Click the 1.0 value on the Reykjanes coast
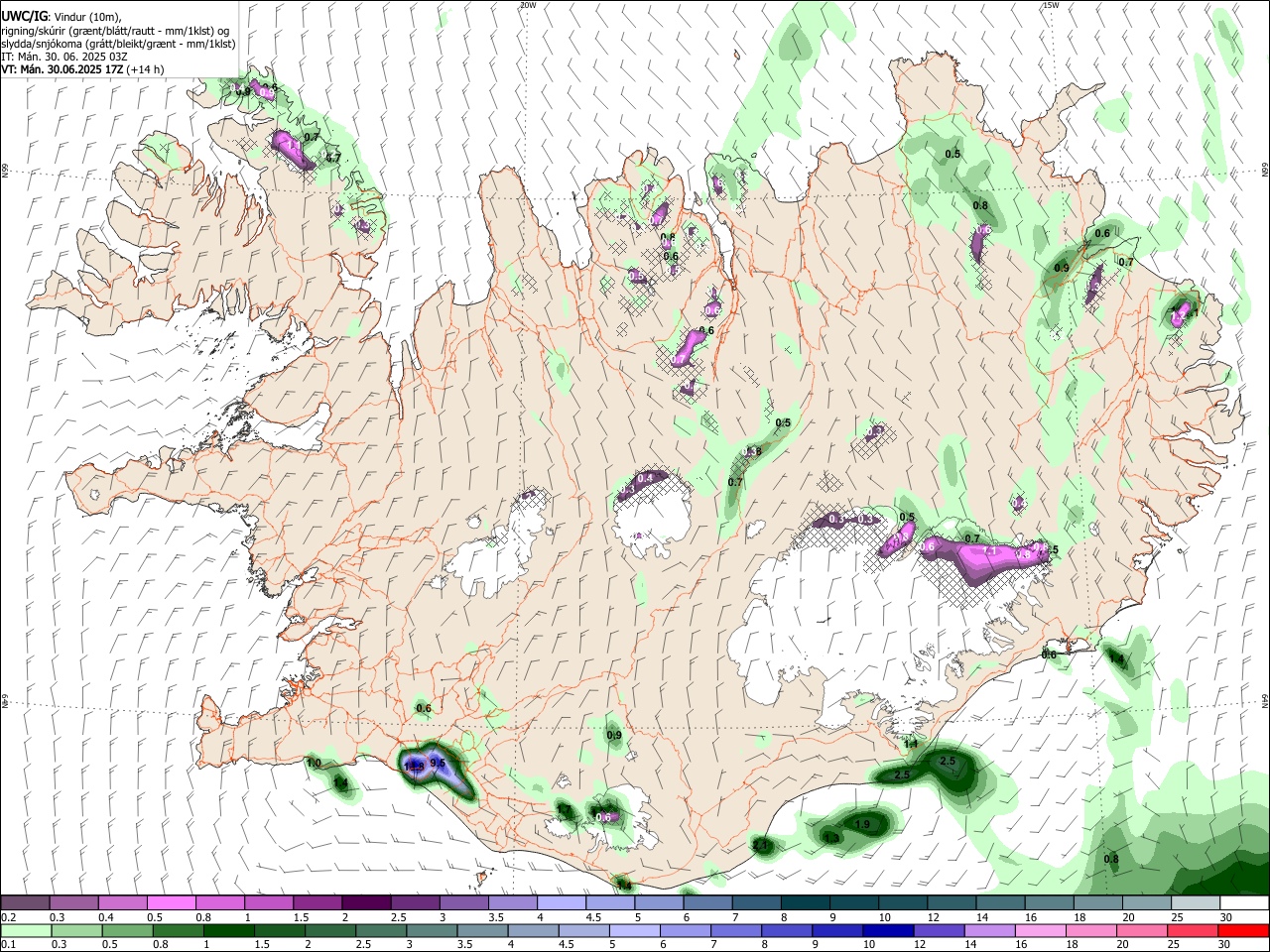The width and height of the screenshot is (1270, 952). [314, 764]
